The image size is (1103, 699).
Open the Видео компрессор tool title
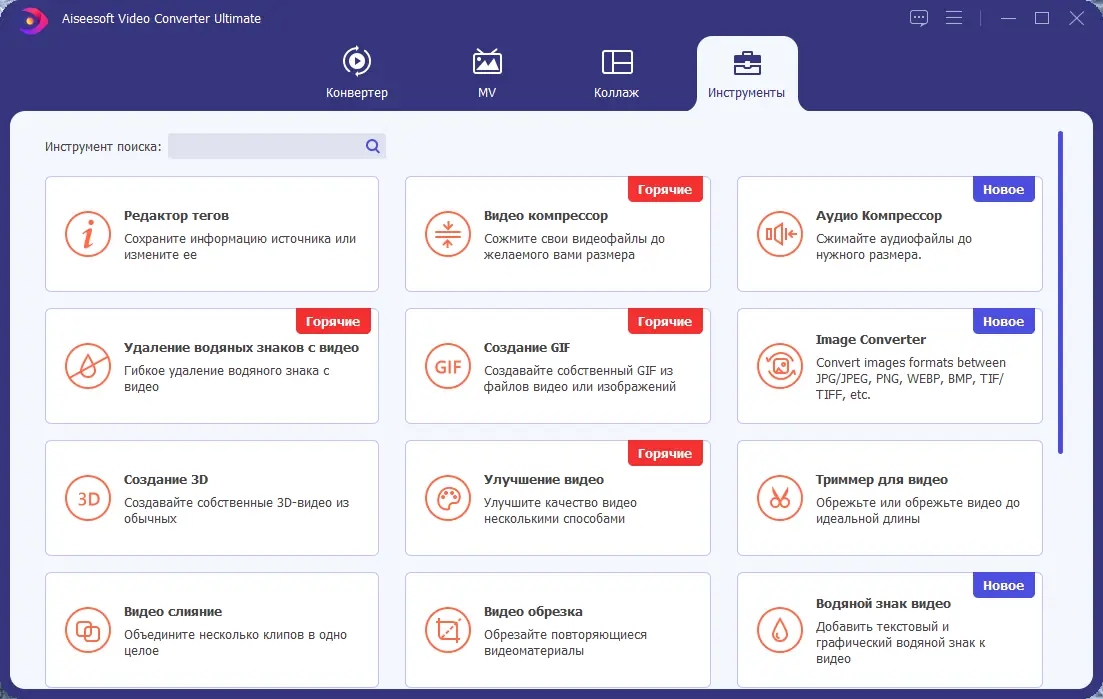546,215
